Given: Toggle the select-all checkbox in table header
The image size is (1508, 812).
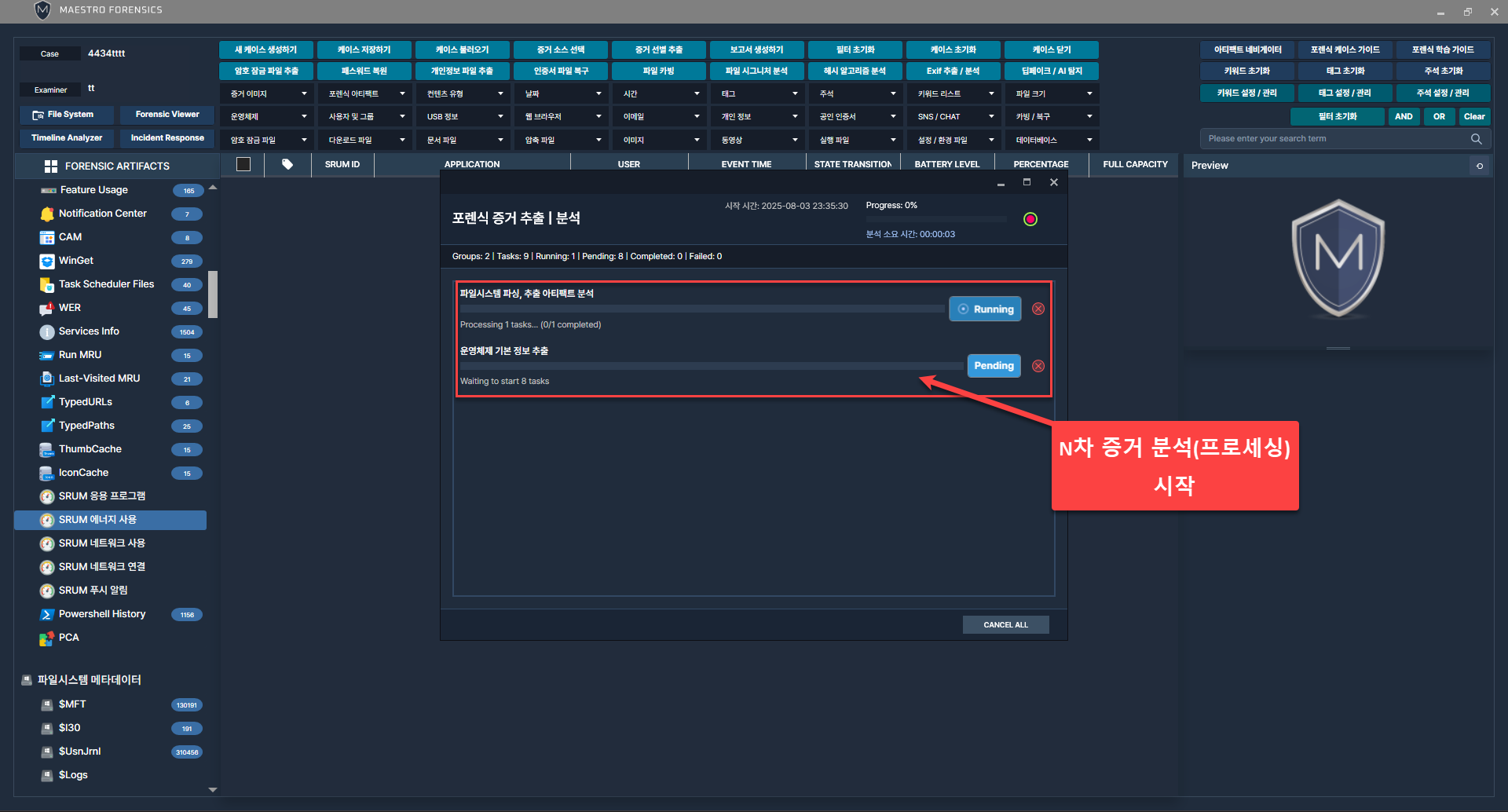Looking at the screenshot, I should 243,164.
